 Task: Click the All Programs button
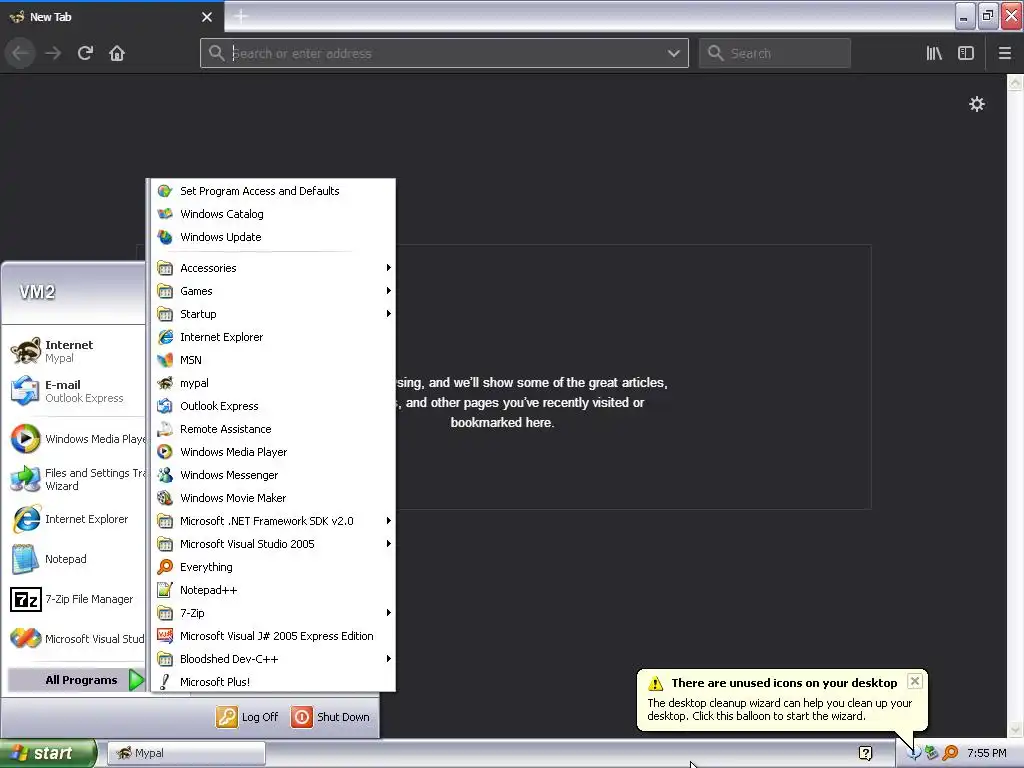tap(75, 680)
